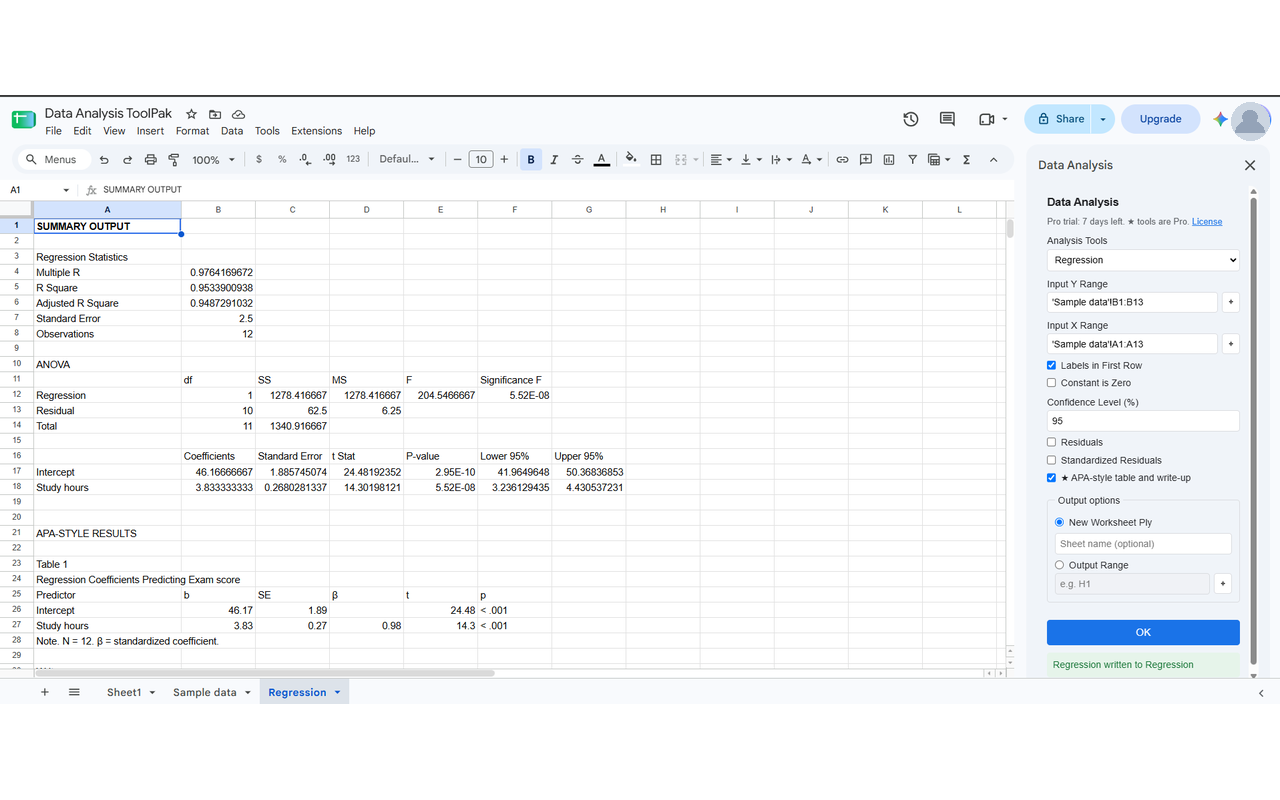Click OK to run the analysis
This screenshot has height=800, width=1280.
click(1143, 632)
